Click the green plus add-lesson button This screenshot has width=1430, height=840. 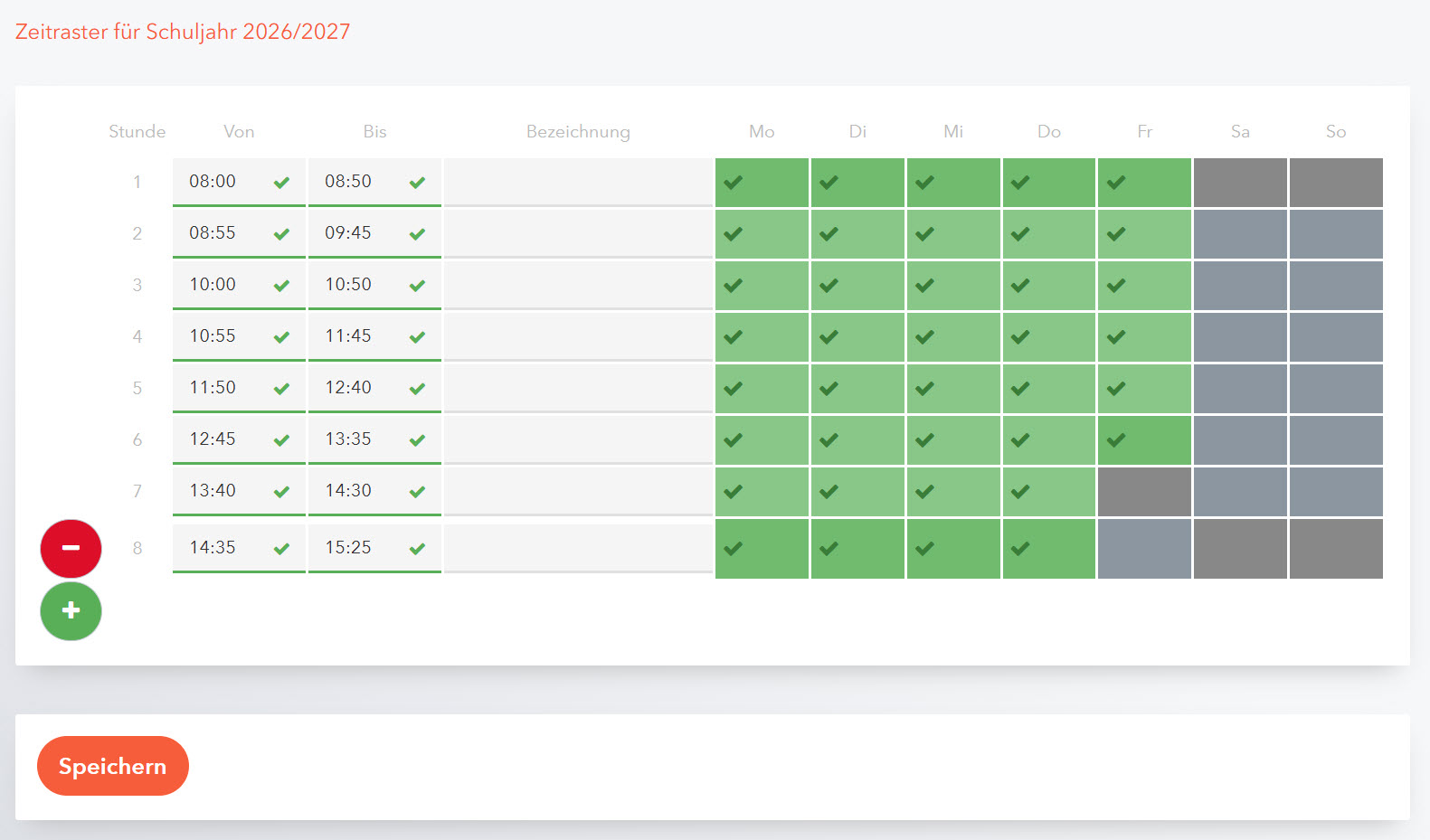(x=71, y=611)
